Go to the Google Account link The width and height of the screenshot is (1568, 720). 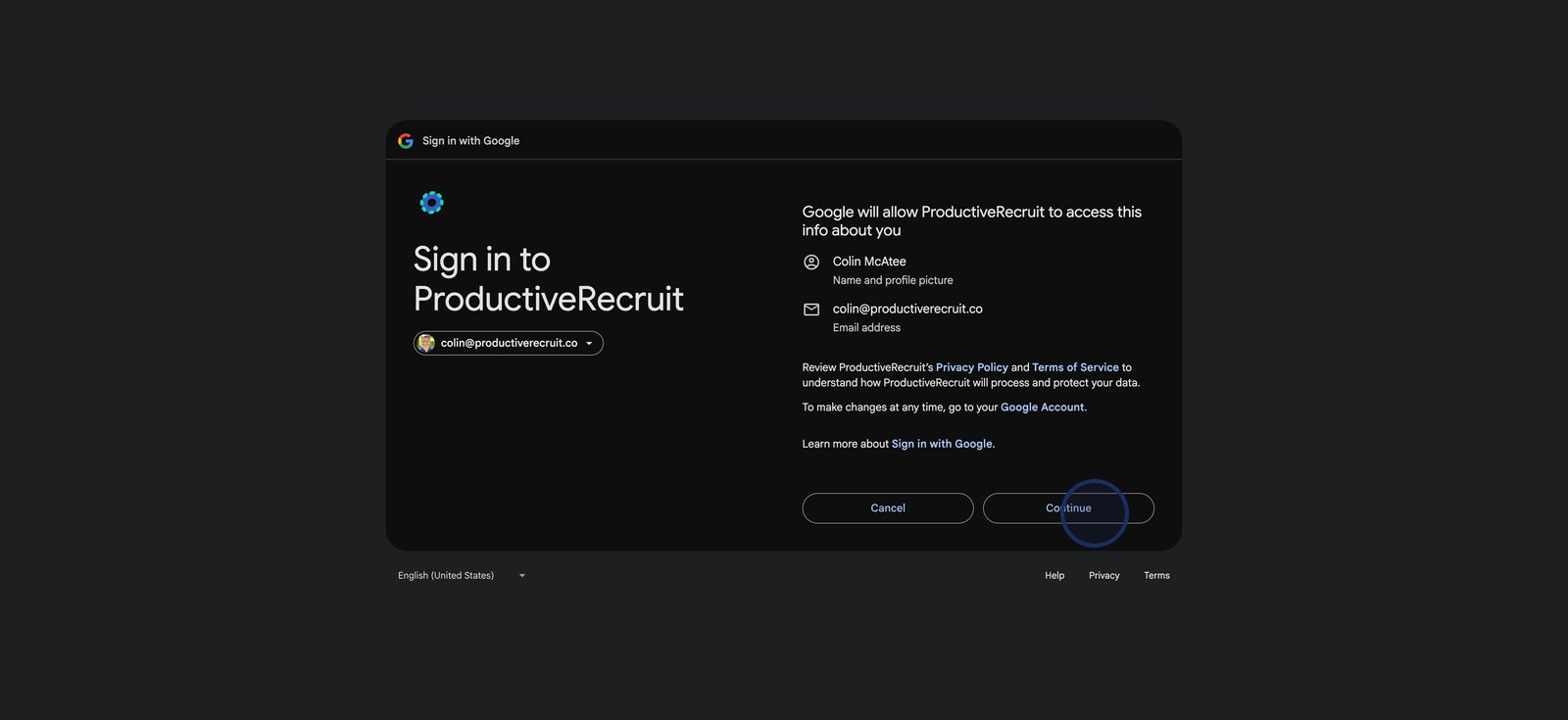1042,408
